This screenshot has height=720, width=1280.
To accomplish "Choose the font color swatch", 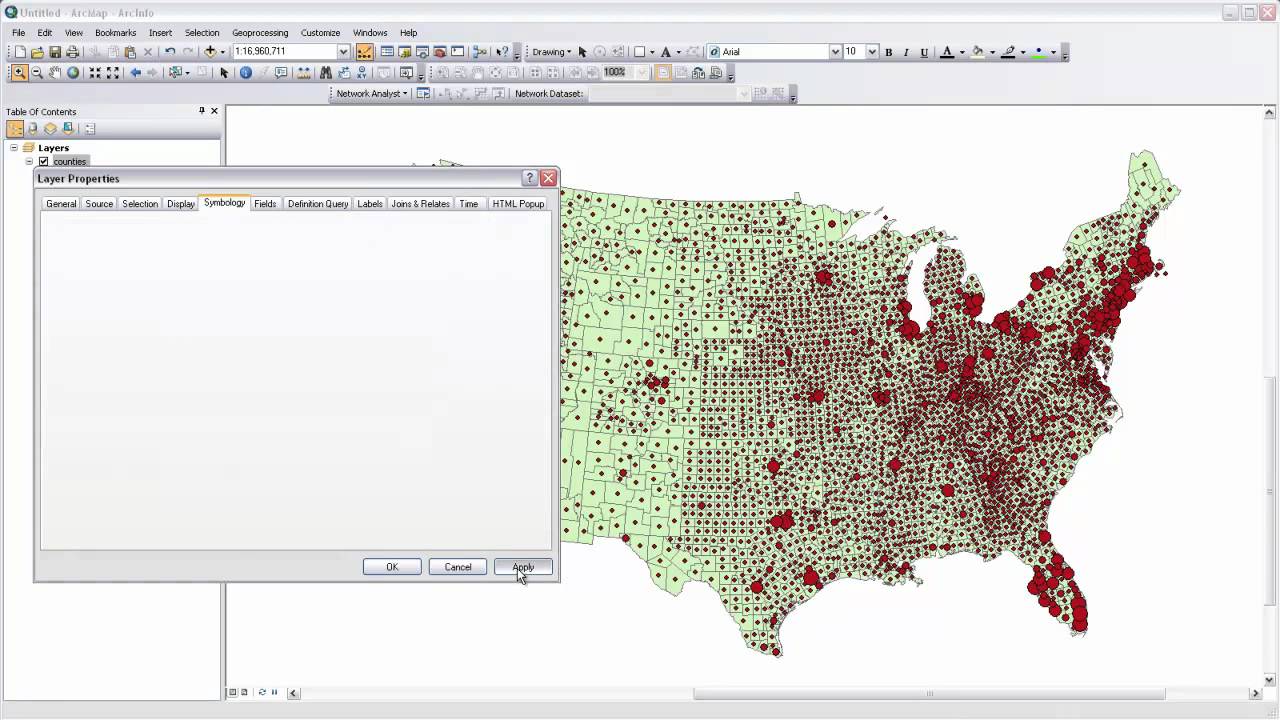I will point(947,52).
